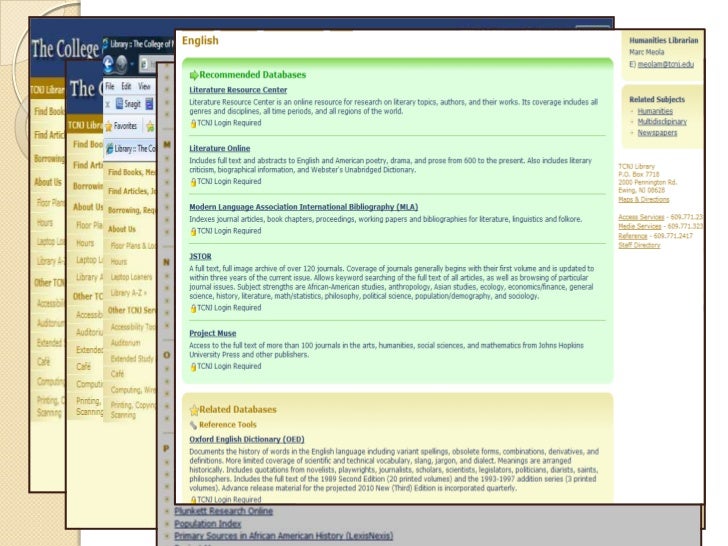This screenshot has height=546, width=728.
Task: Open the Humanities related subject link
Action: click(655, 111)
